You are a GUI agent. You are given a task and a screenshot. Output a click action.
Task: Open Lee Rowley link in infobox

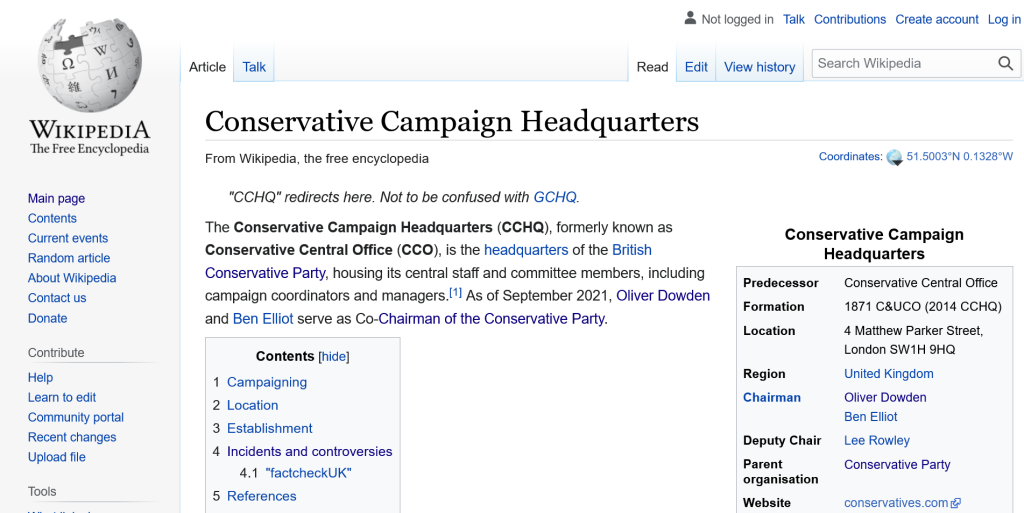tap(876, 441)
